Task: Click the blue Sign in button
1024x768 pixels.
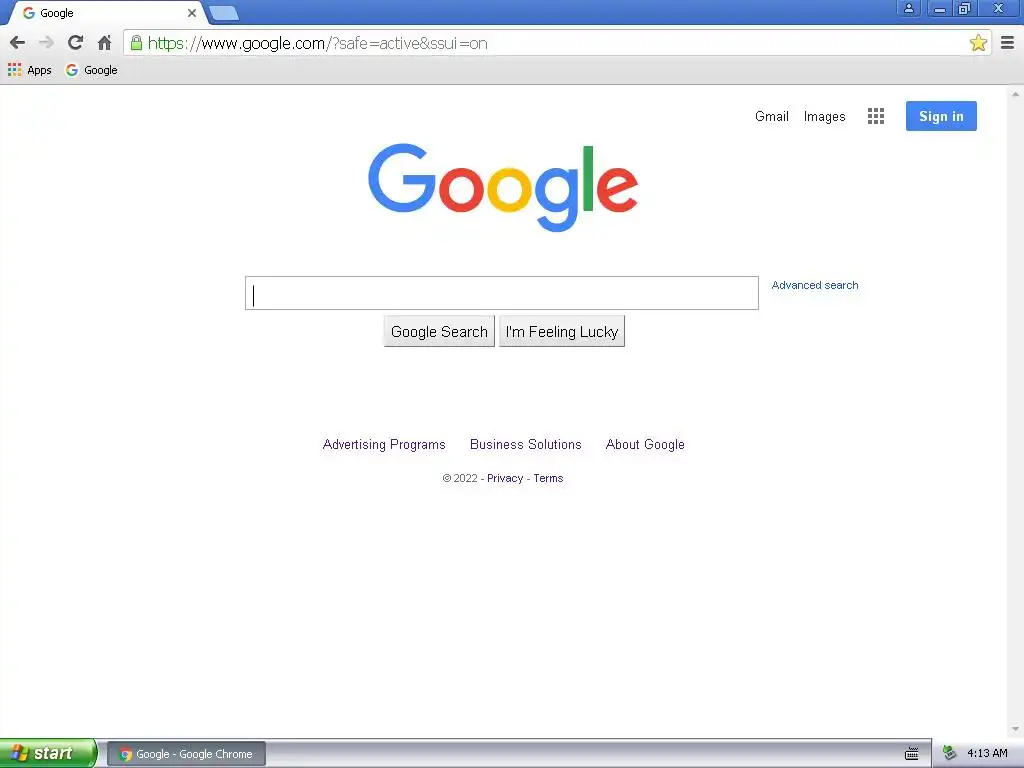Action: point(941,116)
